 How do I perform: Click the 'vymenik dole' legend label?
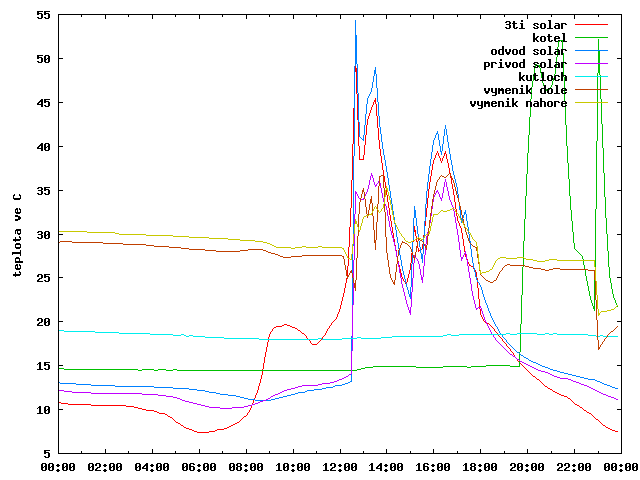525,90
